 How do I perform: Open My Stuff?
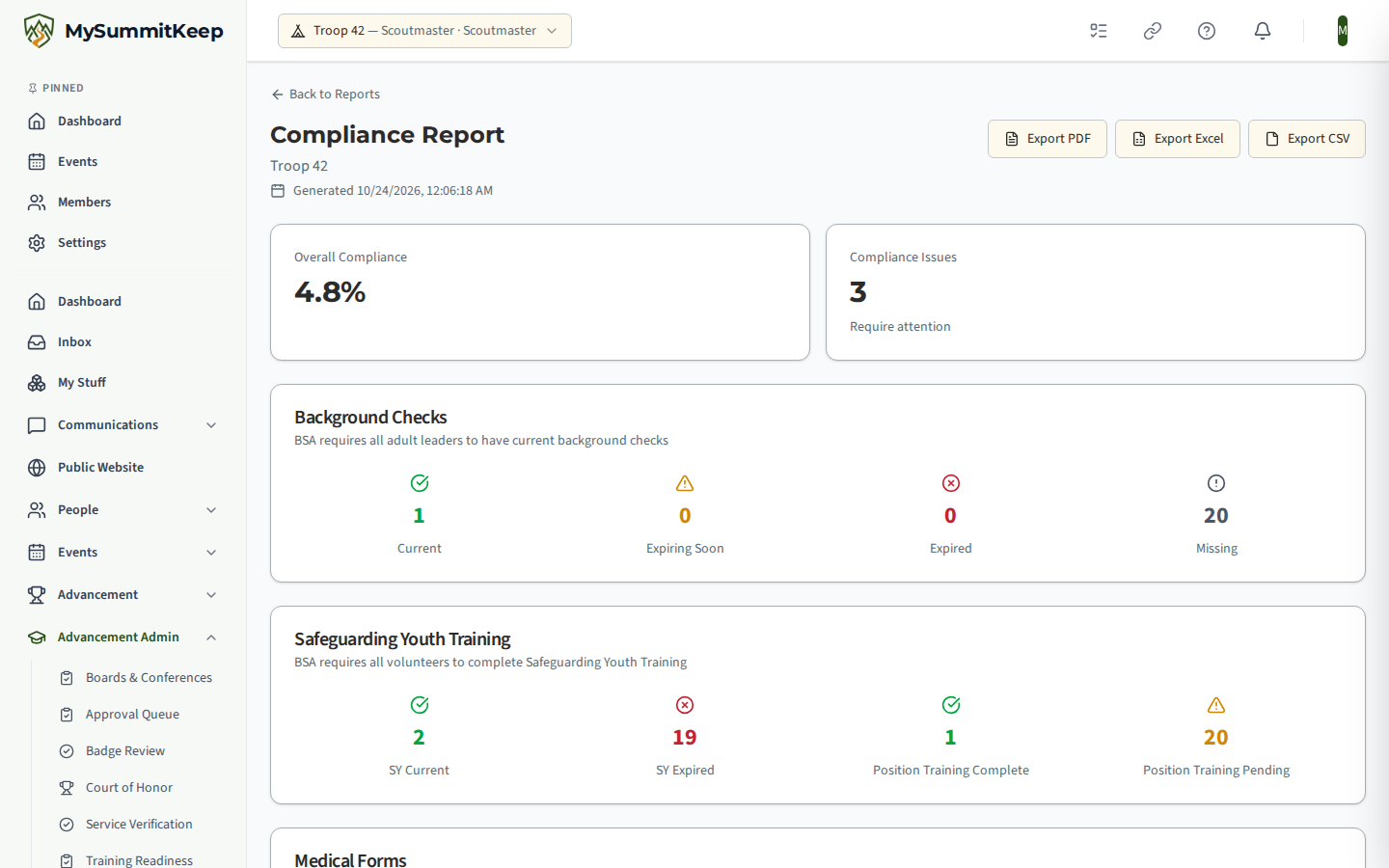pos(123,382)
